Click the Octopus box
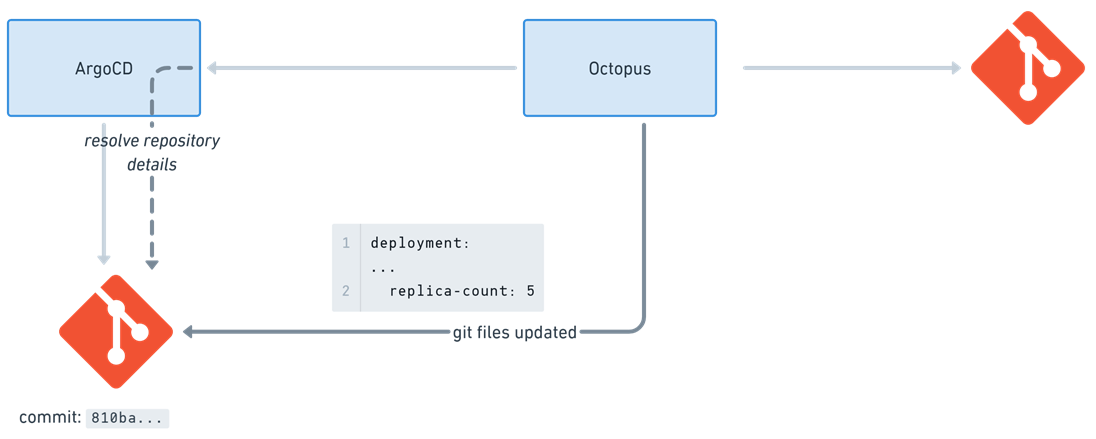 point(620,68)
